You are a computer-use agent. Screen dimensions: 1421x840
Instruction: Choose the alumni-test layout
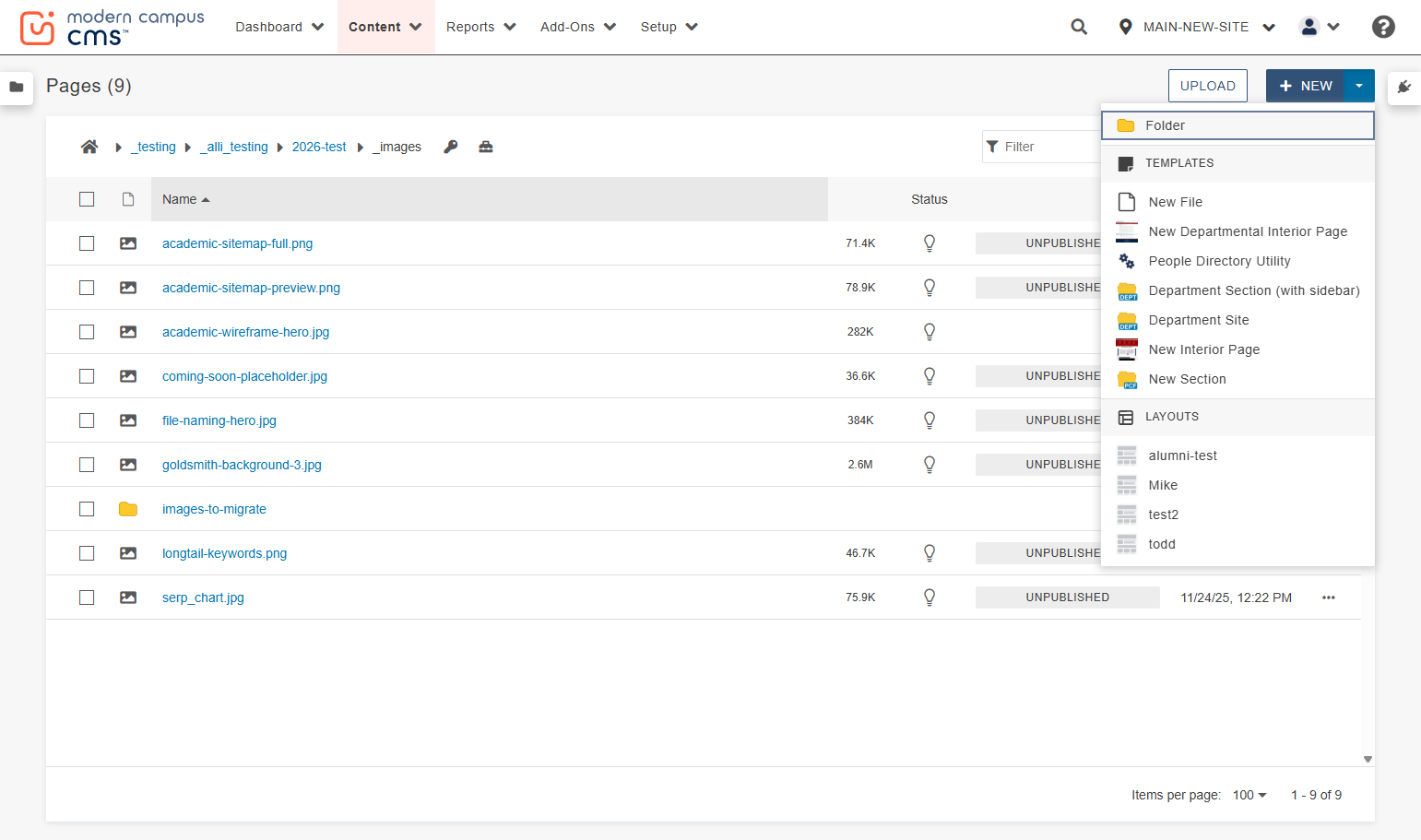click(1237, 455)
